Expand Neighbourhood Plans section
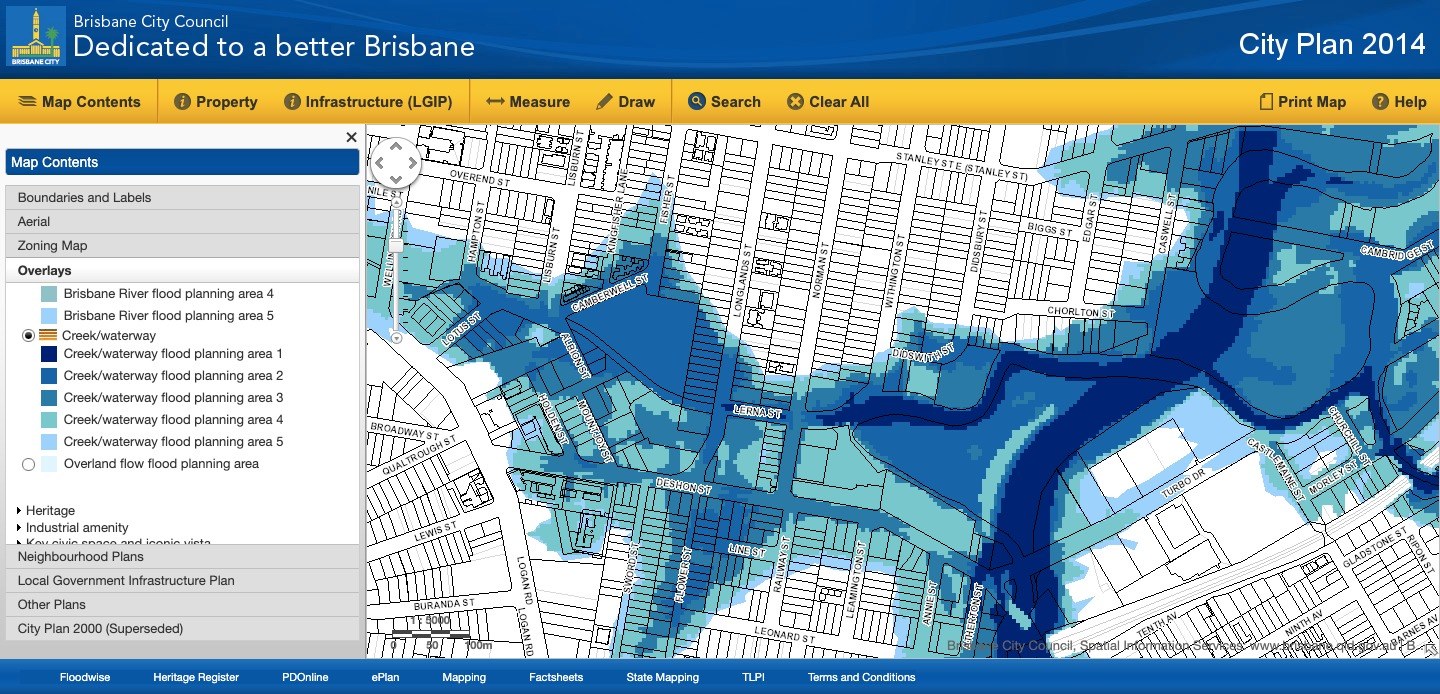 point(182,557)
